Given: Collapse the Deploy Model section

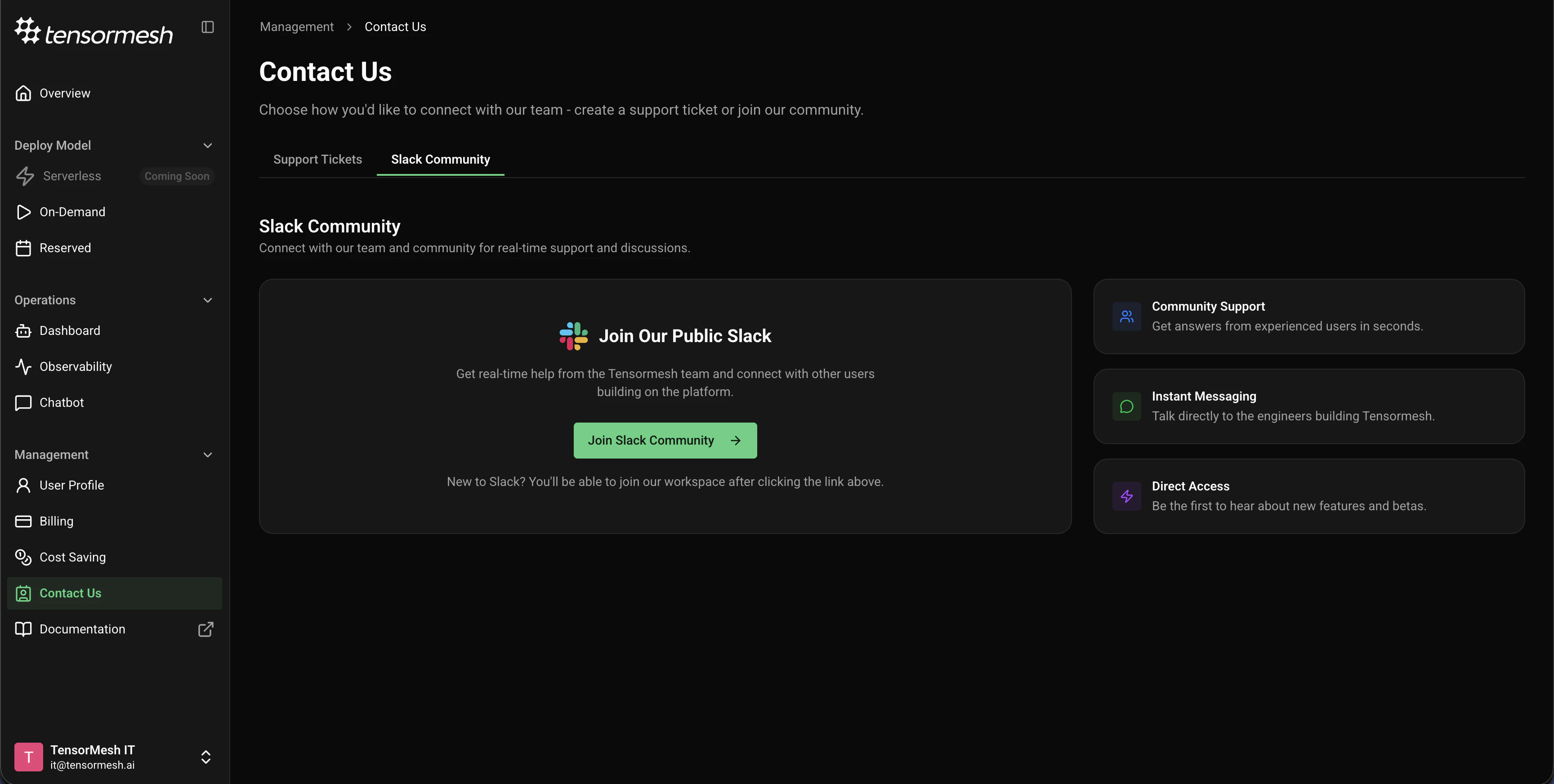Looking at the screenshot, I should (x=208, y=145).
